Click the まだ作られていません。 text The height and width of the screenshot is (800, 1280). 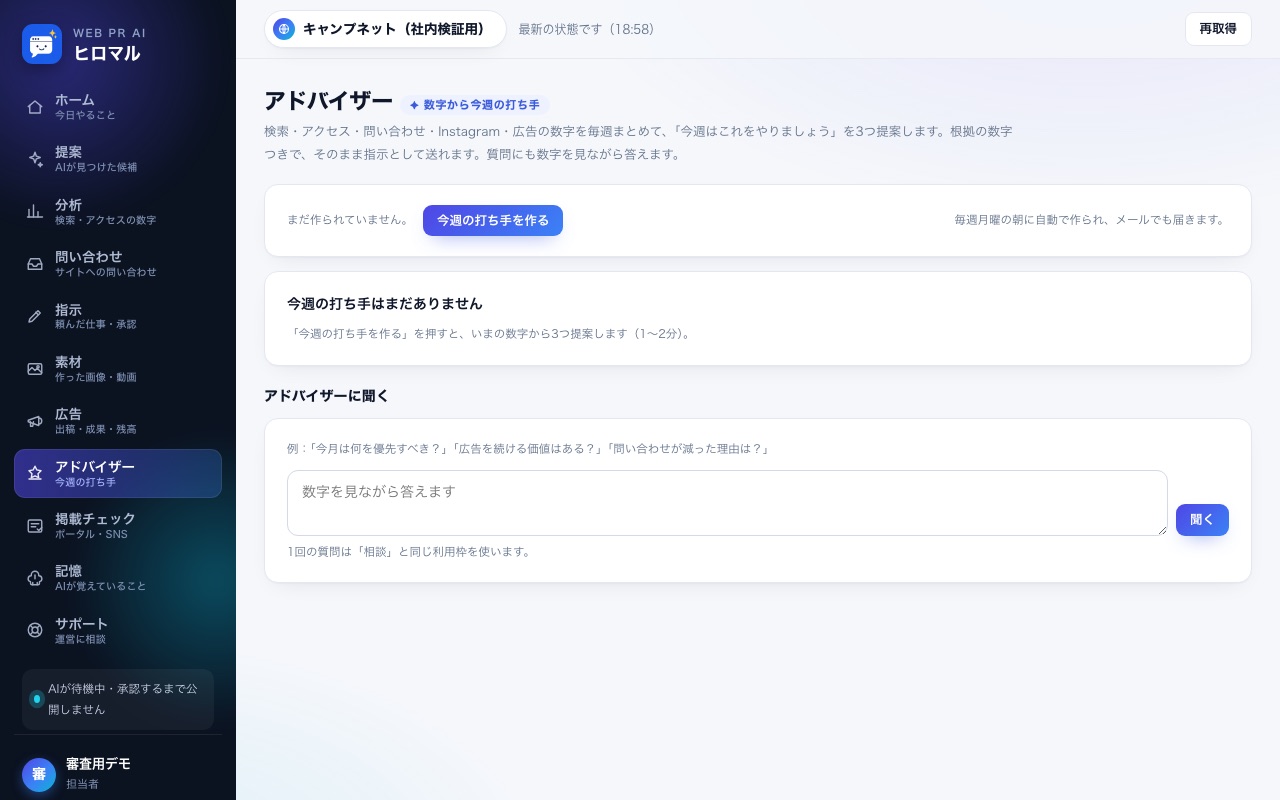click(x=347, y=220)
